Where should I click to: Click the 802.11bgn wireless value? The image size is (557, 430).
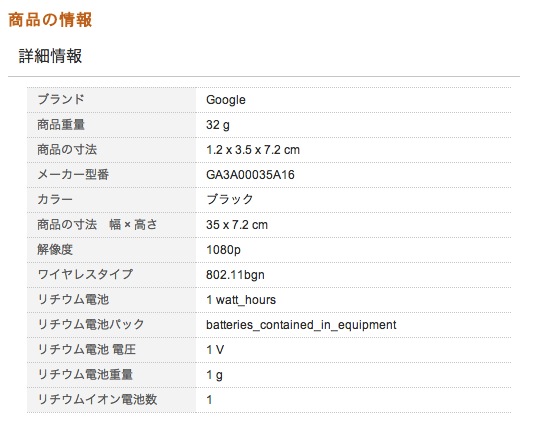point(235,275)
